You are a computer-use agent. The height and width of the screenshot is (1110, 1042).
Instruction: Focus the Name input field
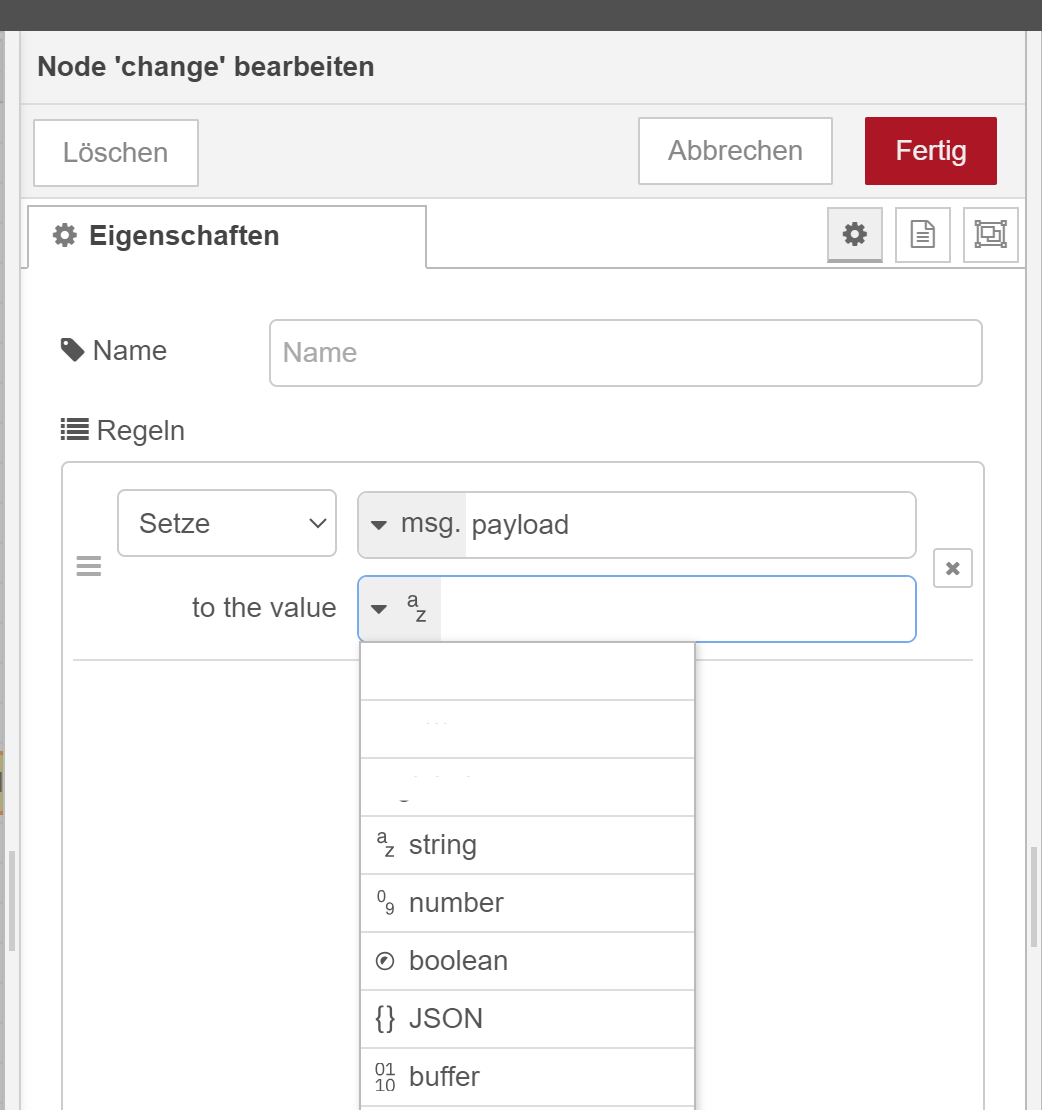point(625,353)
